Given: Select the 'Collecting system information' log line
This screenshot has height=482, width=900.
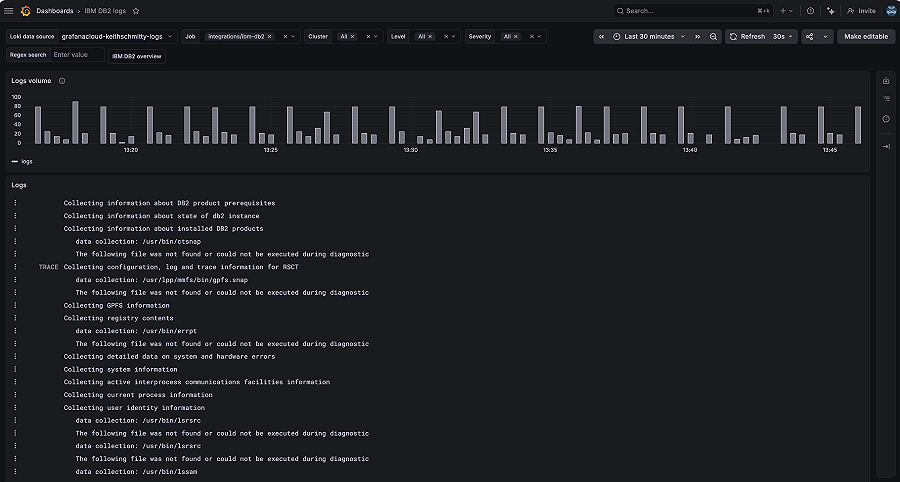Looking at the screenshot, I should tap(121, 370).
